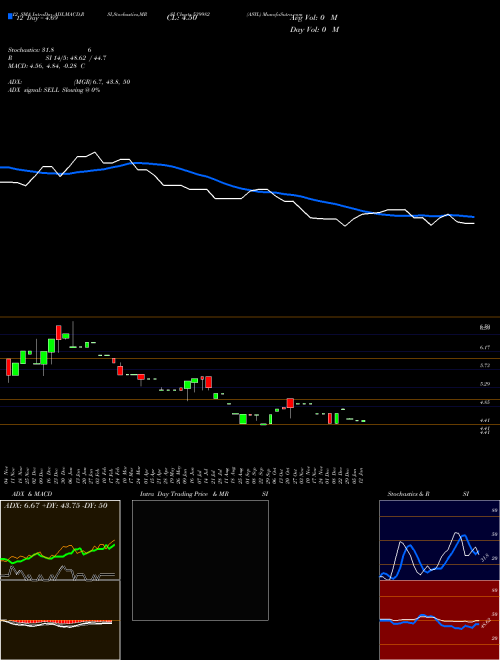The width and height of the screenshot is (500, 660).
Task: Click the blue SMA legend square
Action: coord(10,16)
